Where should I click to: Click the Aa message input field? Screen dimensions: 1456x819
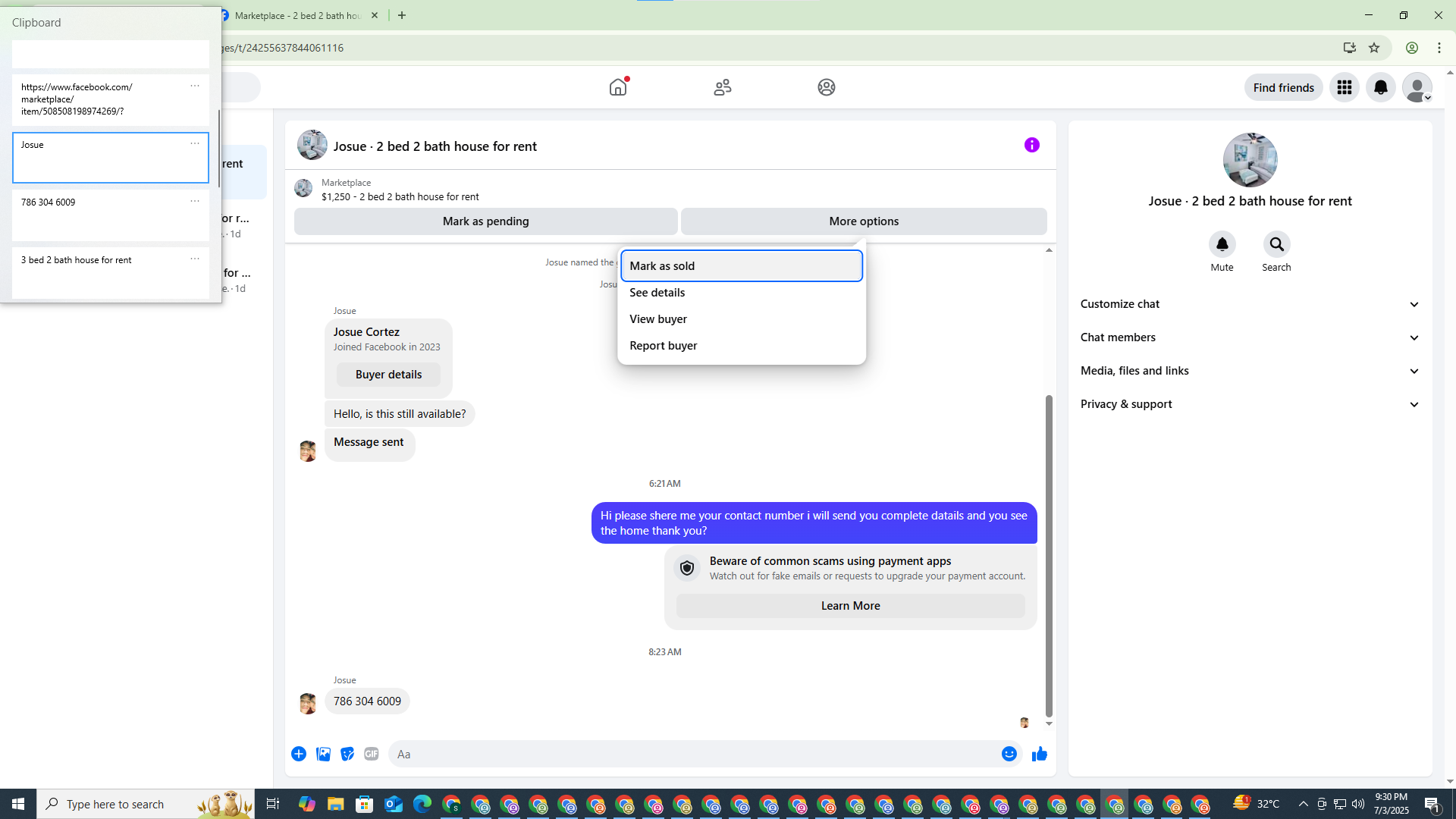point(694,754)
